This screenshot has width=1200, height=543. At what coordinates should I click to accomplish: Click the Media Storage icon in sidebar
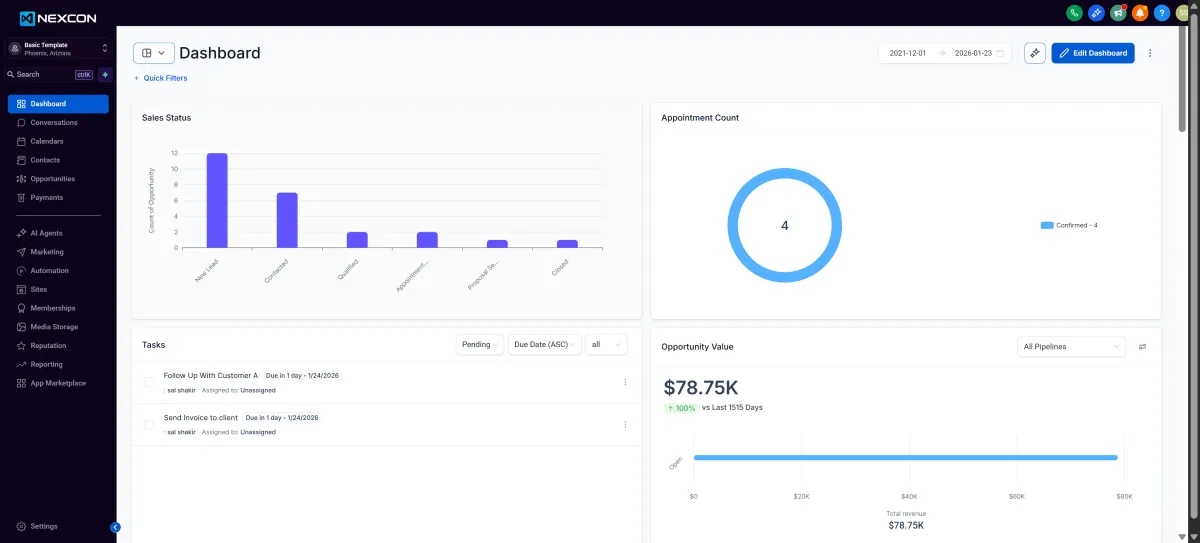tap(21, 327)
